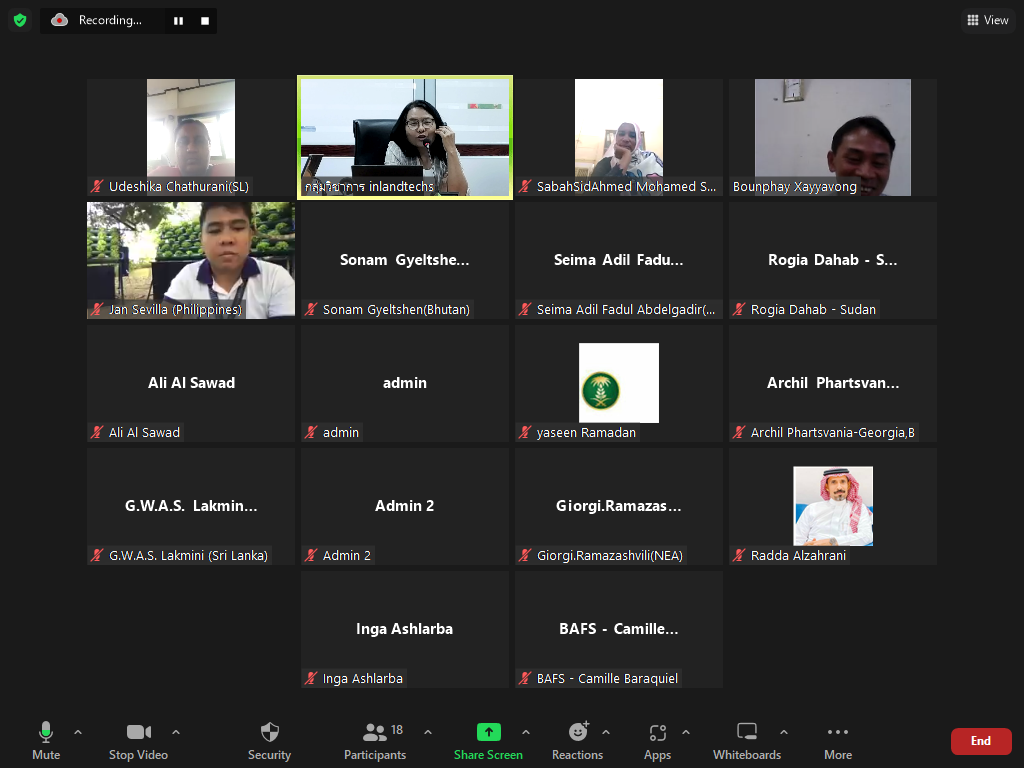Click muted mic icon for G.W.A.S. Lakmini
Screen dimensions: 1024x768
[97, 555]
